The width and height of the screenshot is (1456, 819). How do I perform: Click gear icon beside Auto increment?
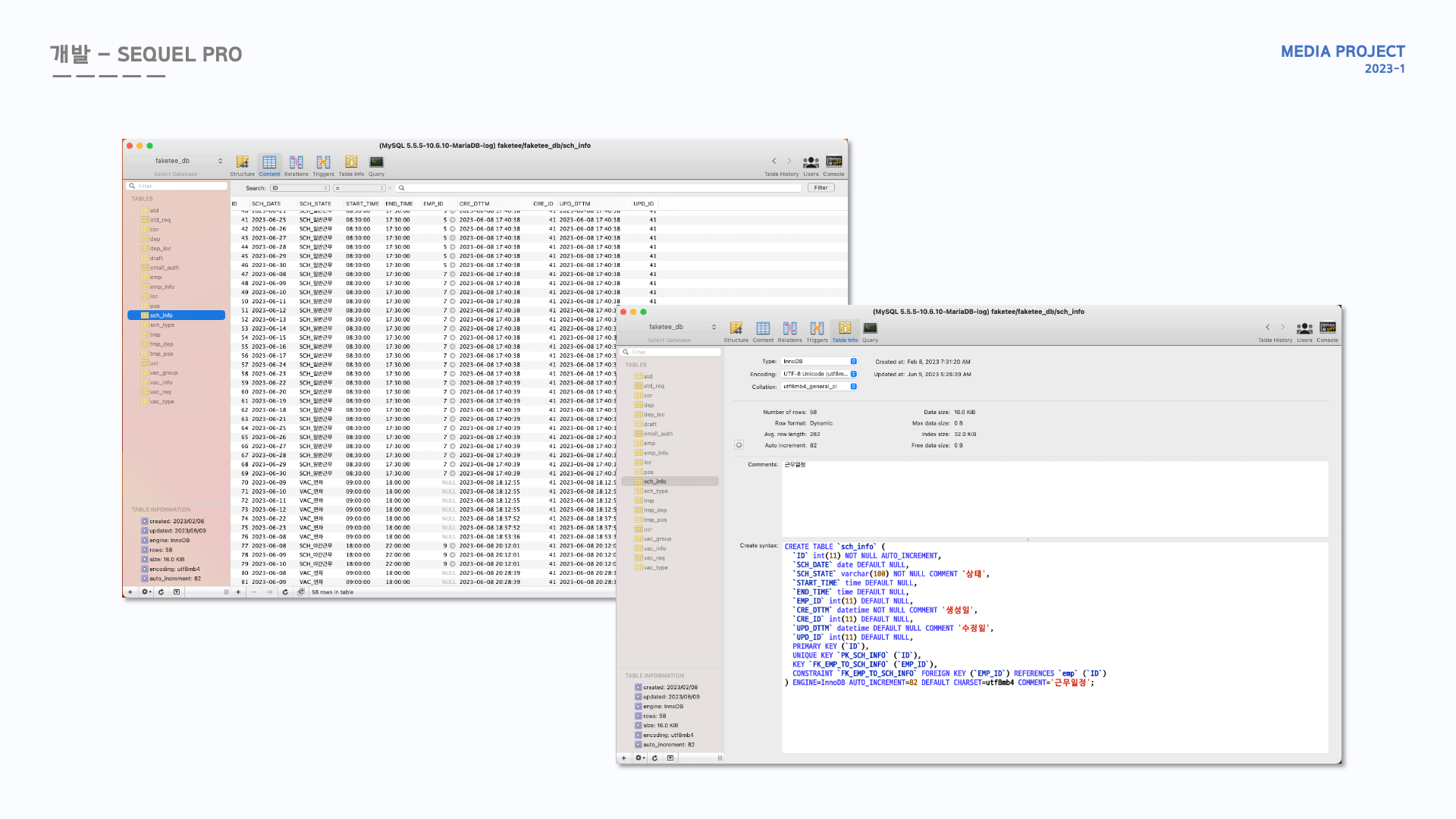coord(739,445)
